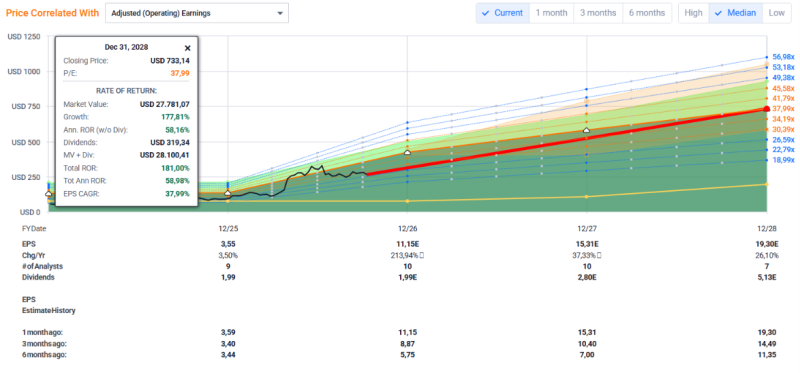Click the 45,58x orange multiple label

click(784, 88)
